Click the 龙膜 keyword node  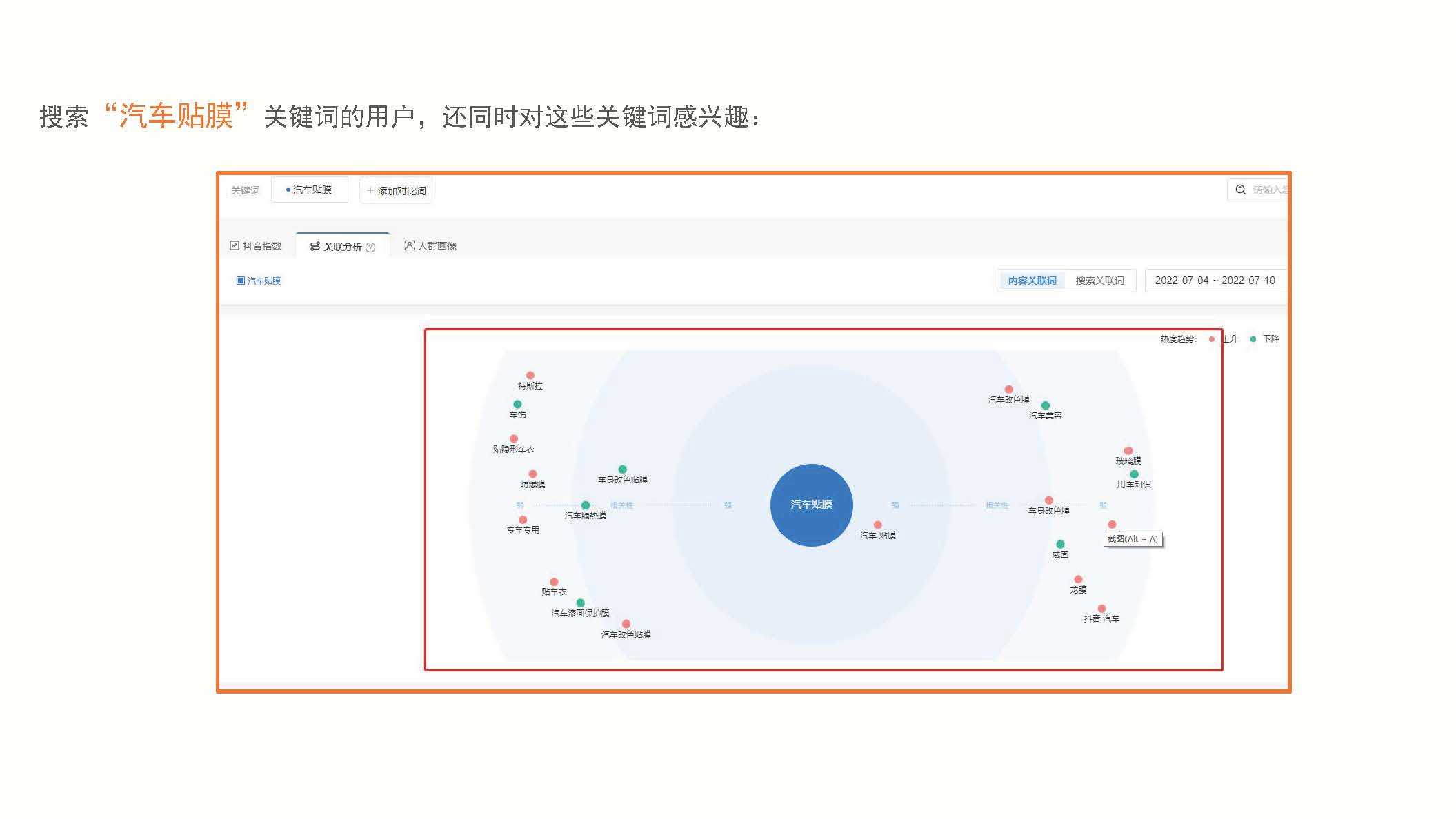pos(1078,580)
